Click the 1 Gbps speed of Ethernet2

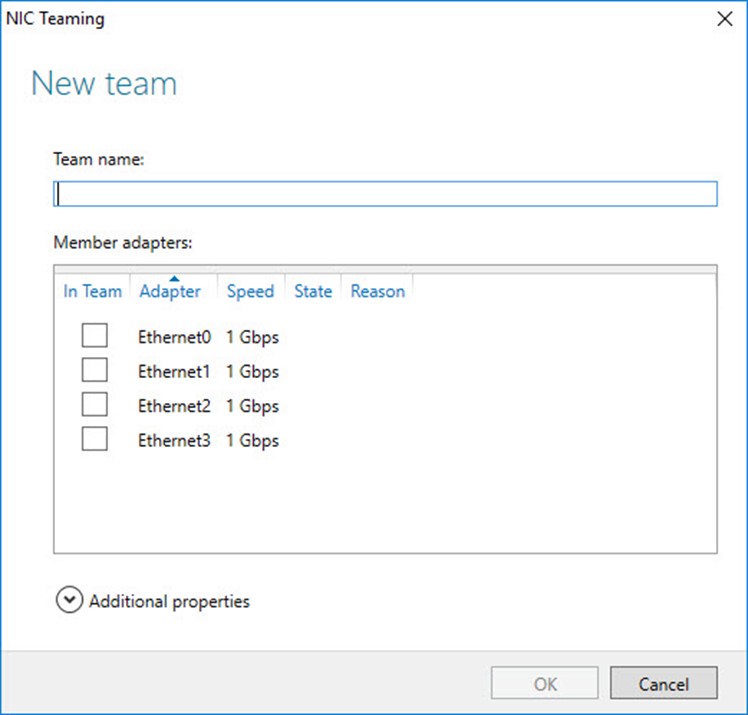coord(252,406)
